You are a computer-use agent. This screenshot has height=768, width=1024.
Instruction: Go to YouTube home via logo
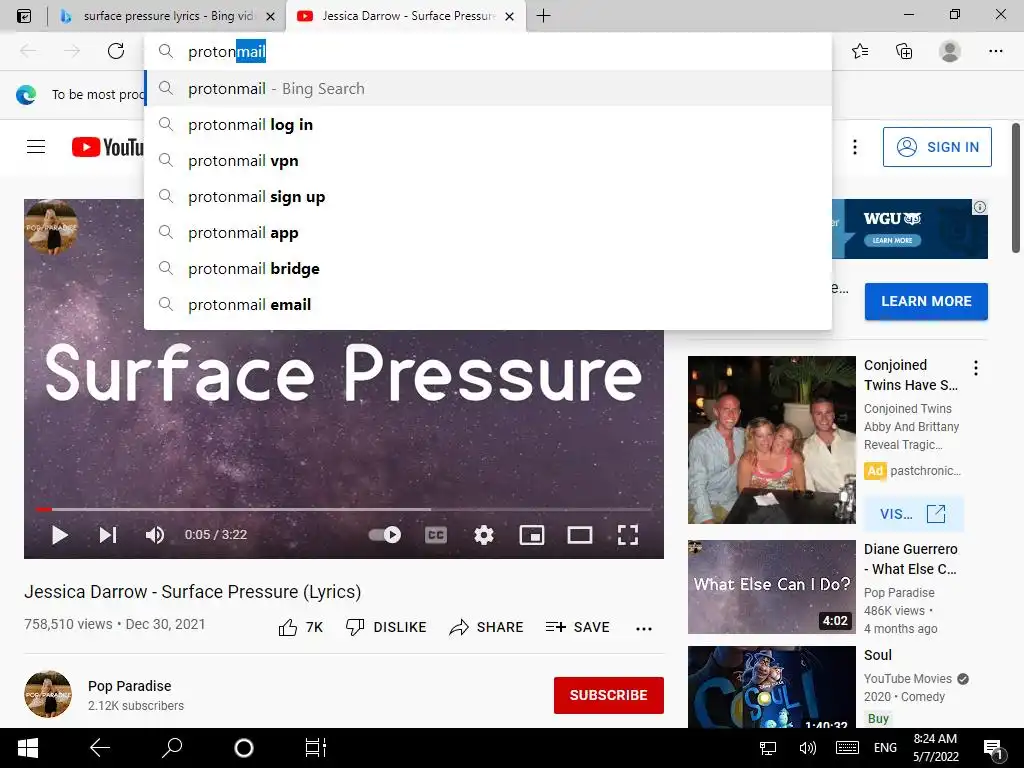tap(108, 147)
